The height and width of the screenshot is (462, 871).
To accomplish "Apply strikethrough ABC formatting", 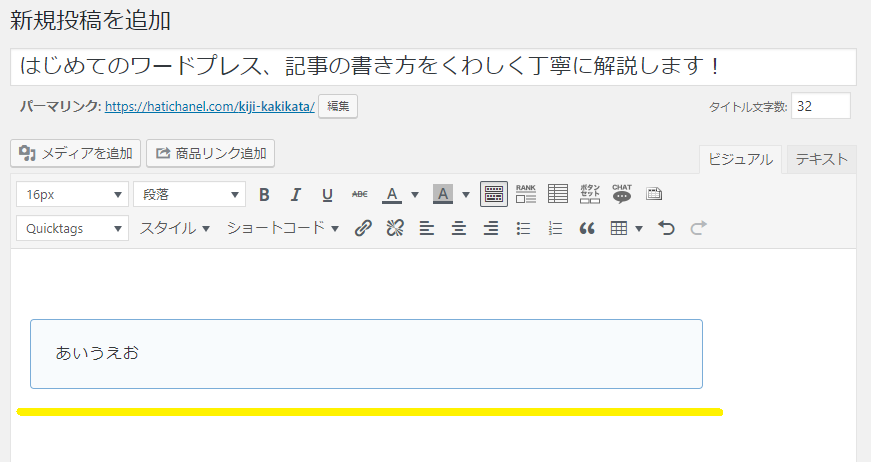I will [359, 194].
